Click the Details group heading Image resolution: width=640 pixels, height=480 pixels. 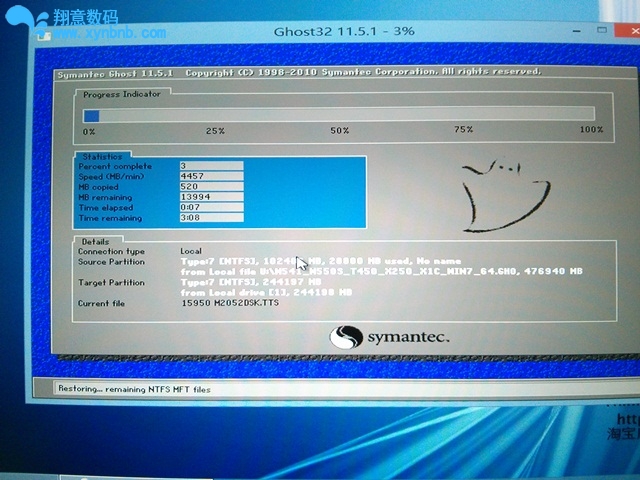coord(96,241)
